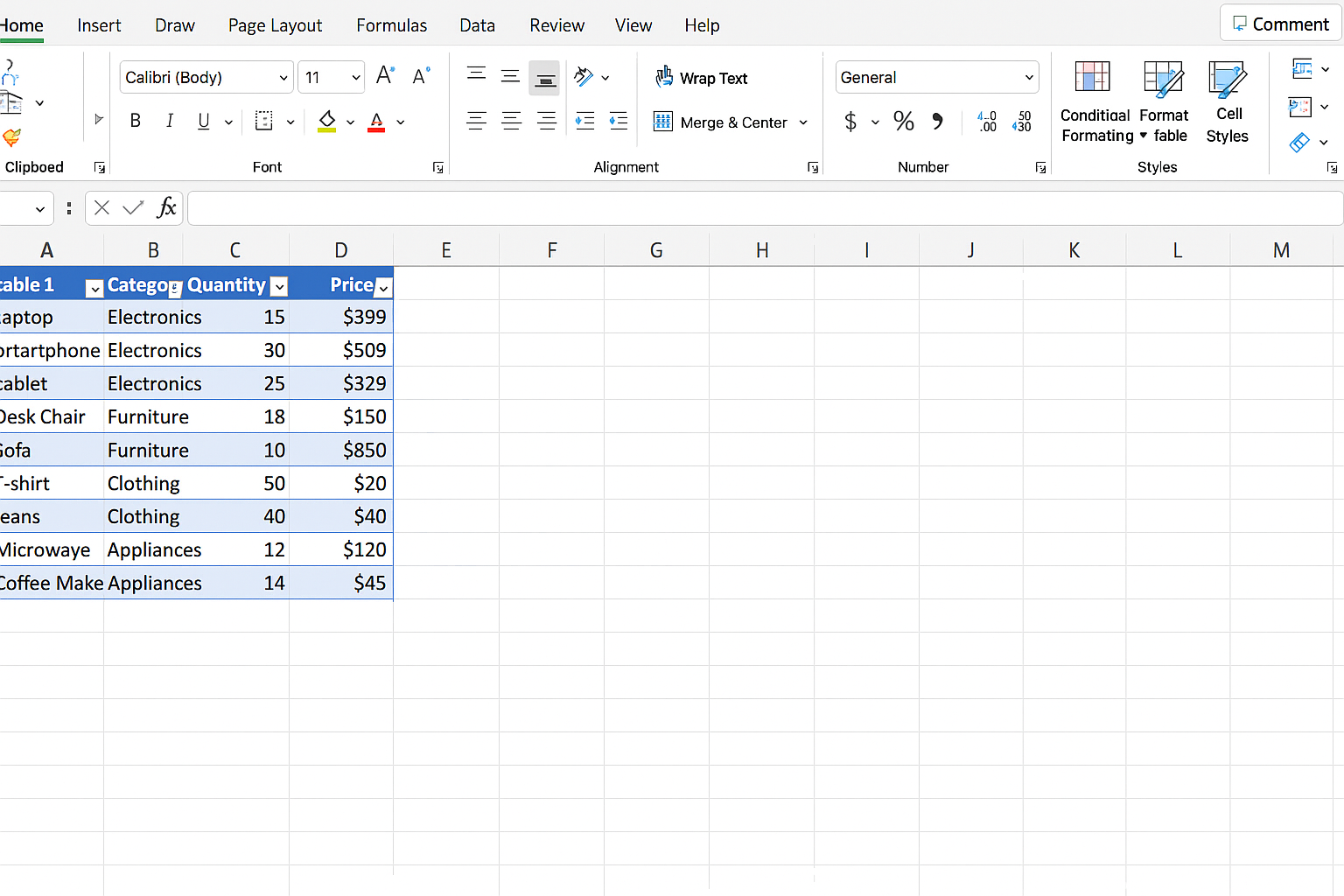Apply yellow fill color bucket
Image resolution: width=1344 pixels, height=896 pixels.
pyautogui.click(x=327, y=121)
